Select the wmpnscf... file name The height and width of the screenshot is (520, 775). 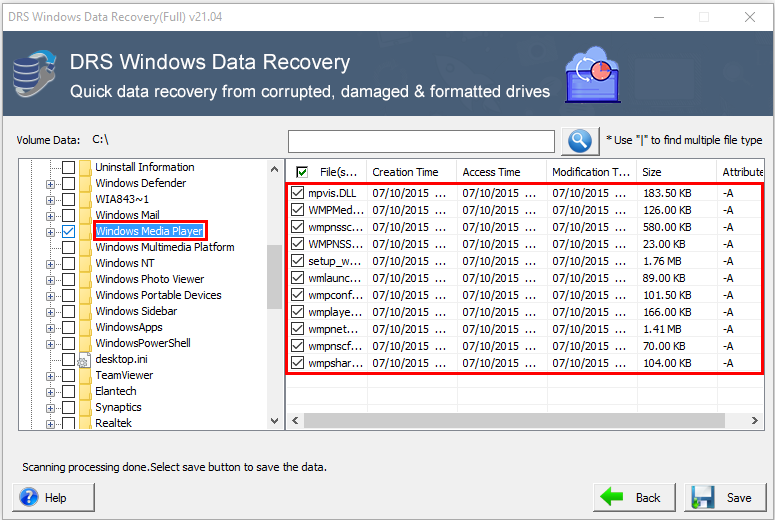(336, 346)
